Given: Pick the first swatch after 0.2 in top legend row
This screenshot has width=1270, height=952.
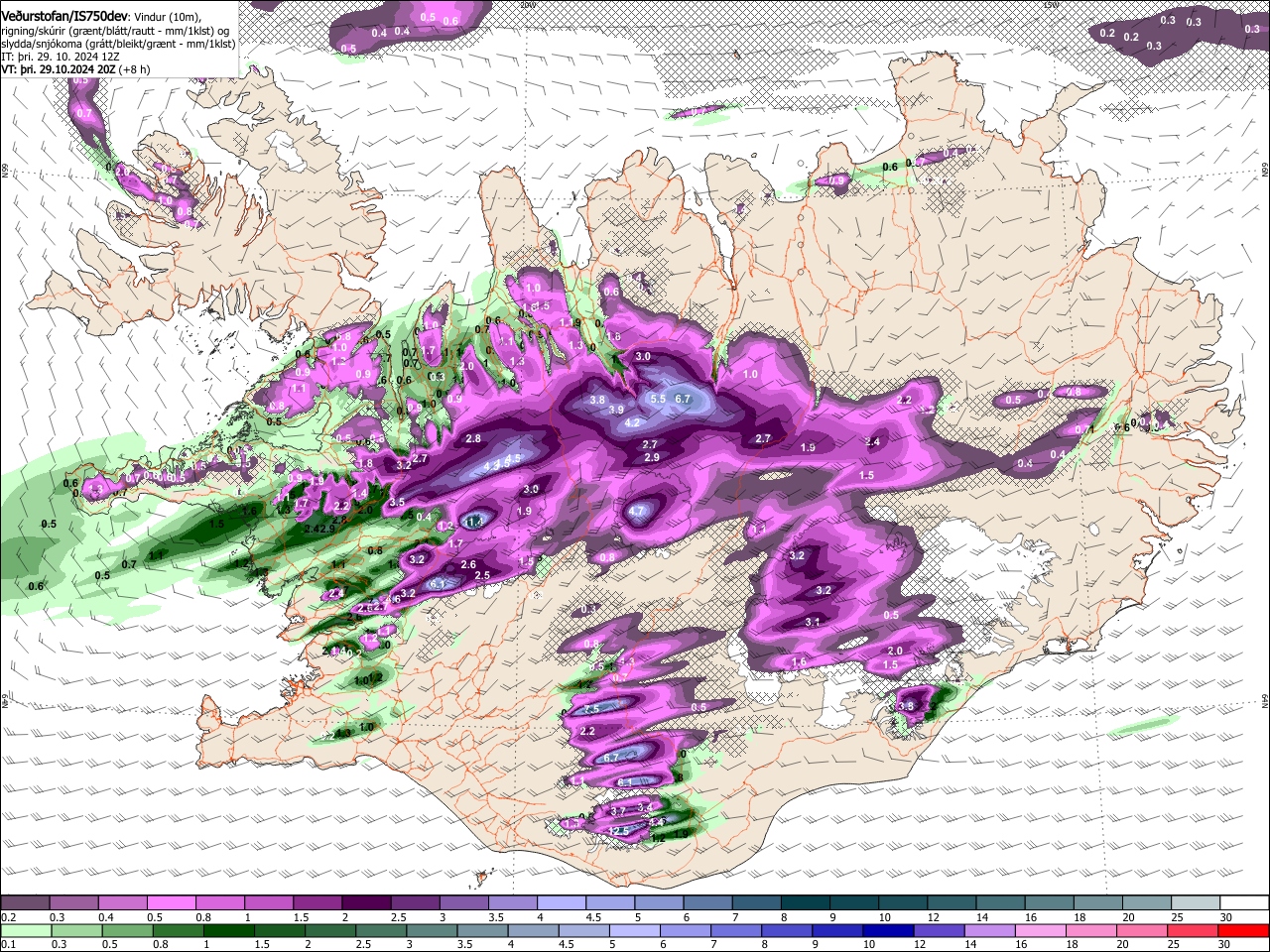Looking at the screenshot, I should point(25,902).
